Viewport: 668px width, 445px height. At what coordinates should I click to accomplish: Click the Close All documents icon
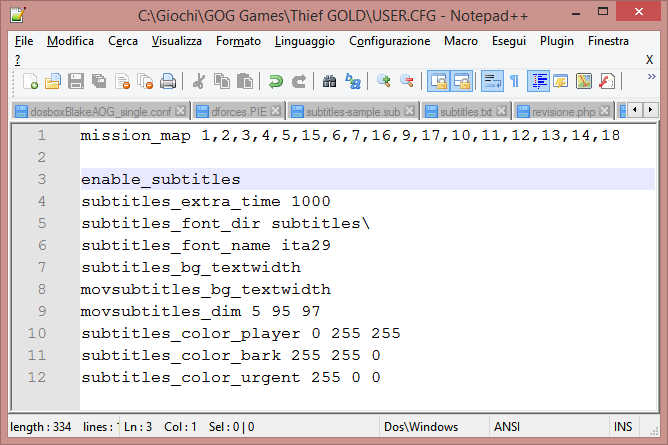click(145, 81)
